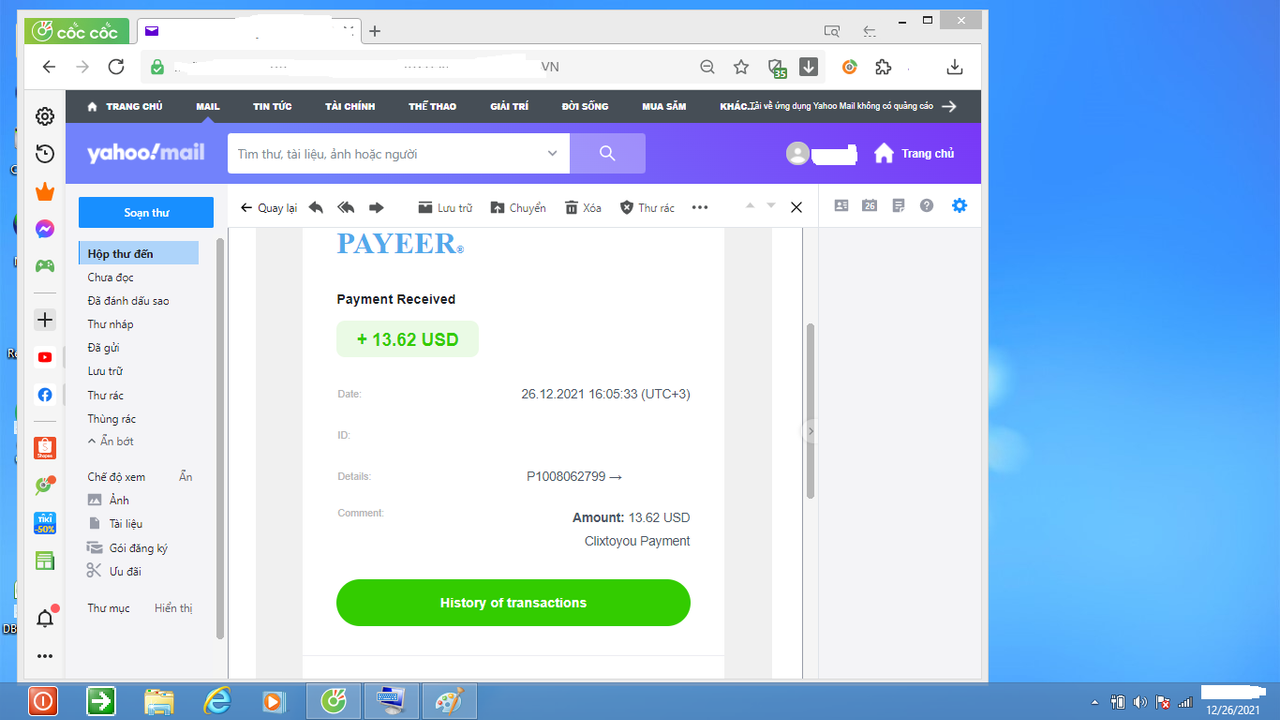Open MUA SẮM menu item
This screenshot has width=1280, height=720.
tap(664, 106)
